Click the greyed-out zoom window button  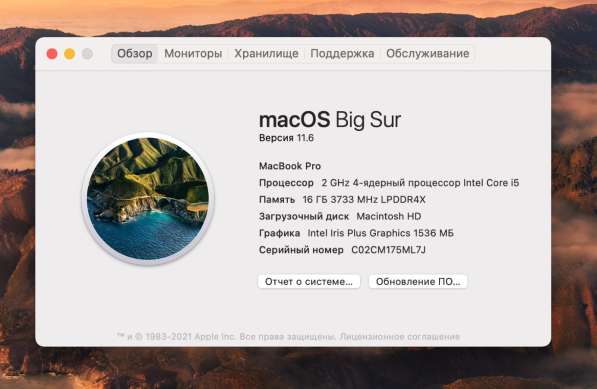point(88,54)
